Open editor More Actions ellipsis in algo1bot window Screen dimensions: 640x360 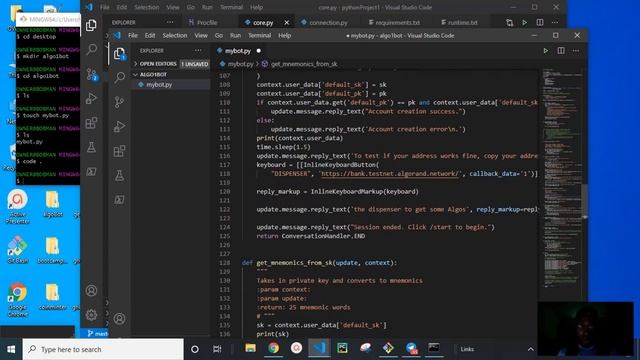576,51
